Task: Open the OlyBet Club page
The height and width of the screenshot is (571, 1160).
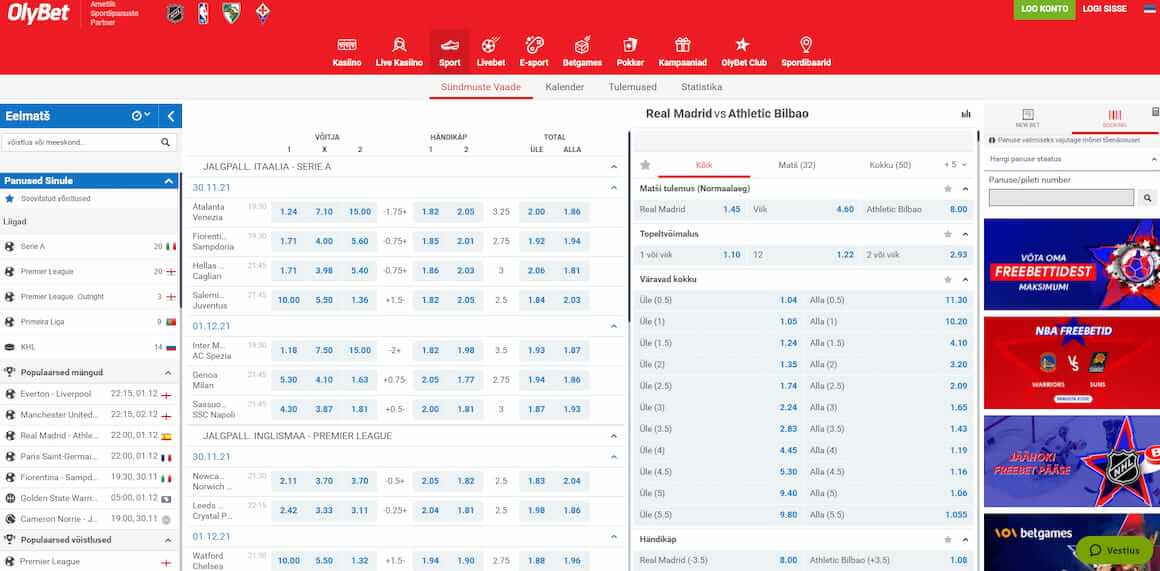Action: [x=743, y=52]
